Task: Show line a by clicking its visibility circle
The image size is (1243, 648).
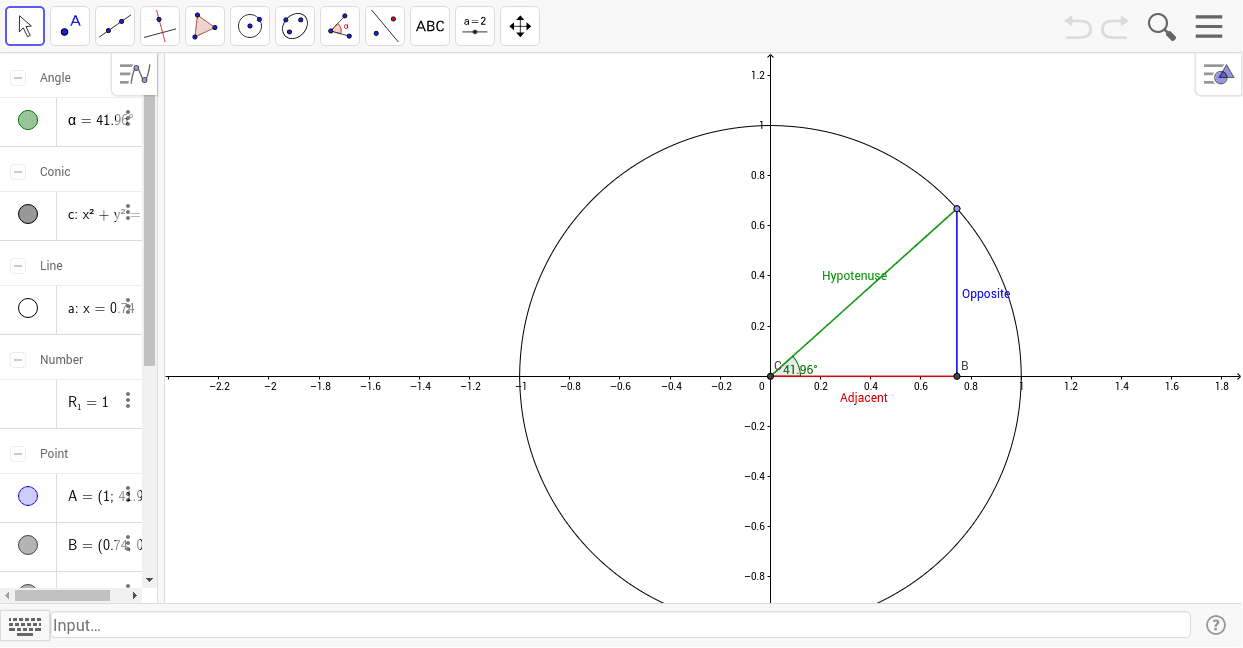Action: click(28, 308)
